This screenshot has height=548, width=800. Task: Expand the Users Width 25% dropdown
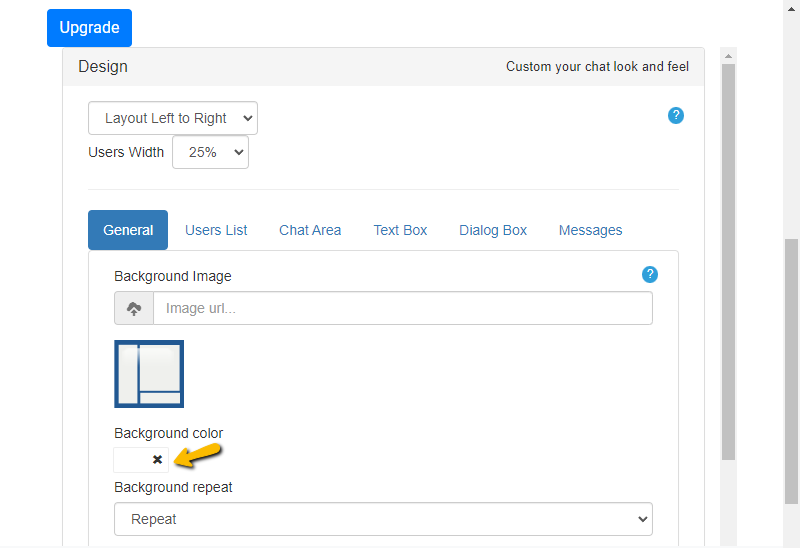(210, 152)
